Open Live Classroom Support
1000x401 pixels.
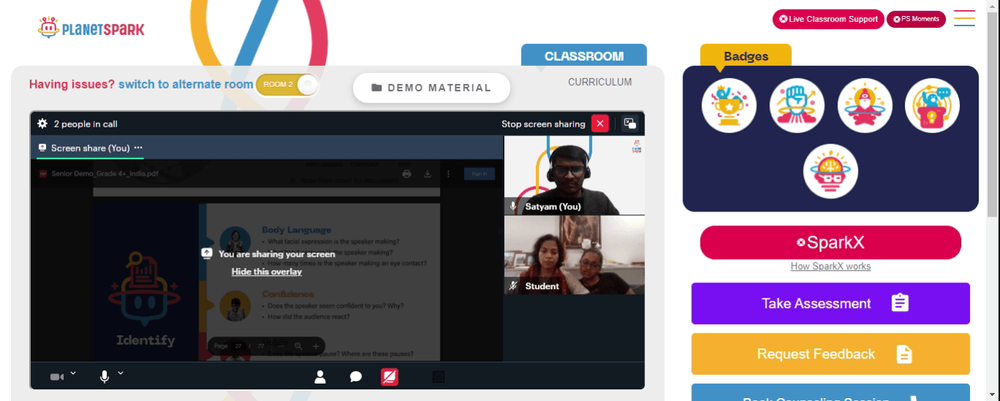pos(828,19)
